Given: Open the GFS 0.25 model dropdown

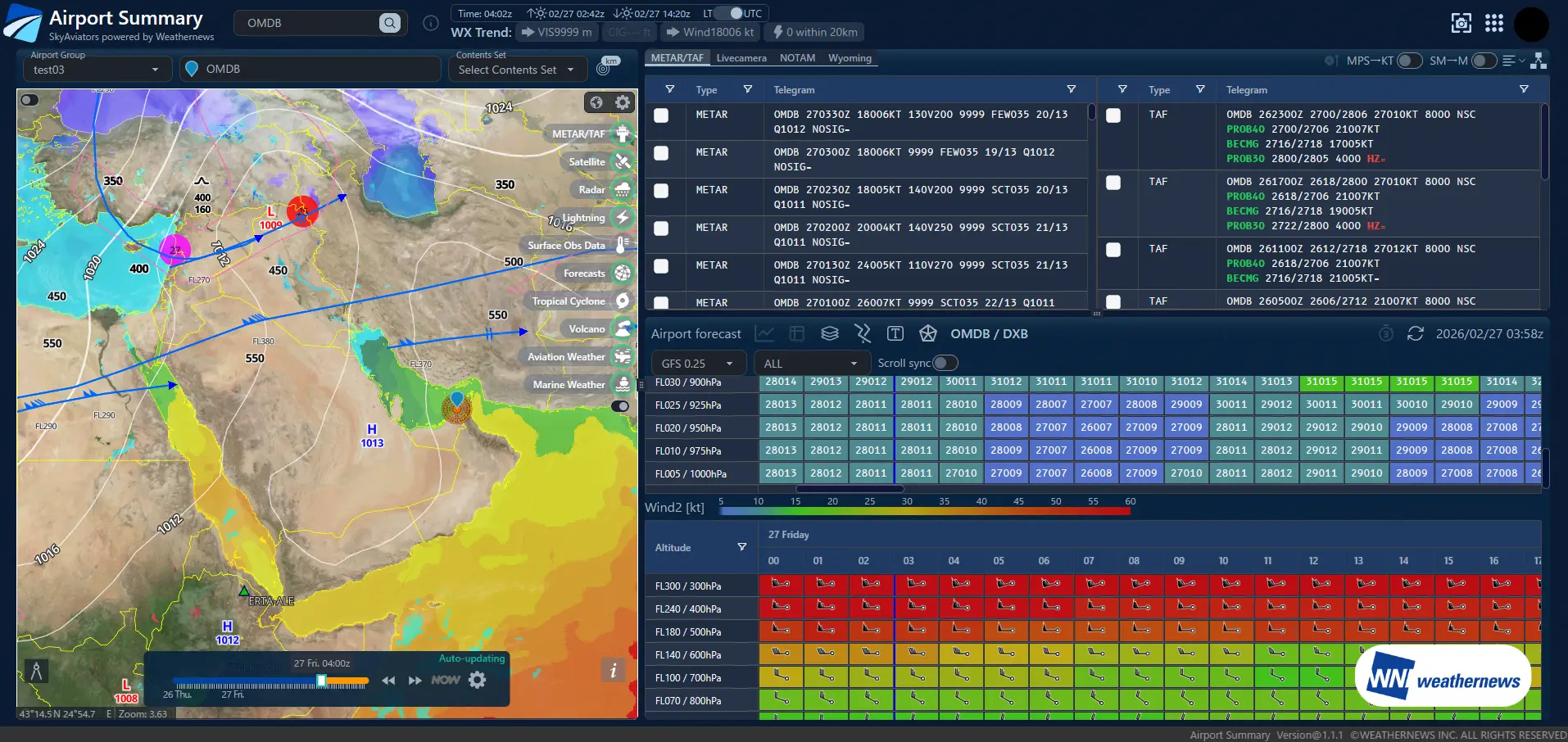Looking at the screenshot, I should tap(697, 364).
